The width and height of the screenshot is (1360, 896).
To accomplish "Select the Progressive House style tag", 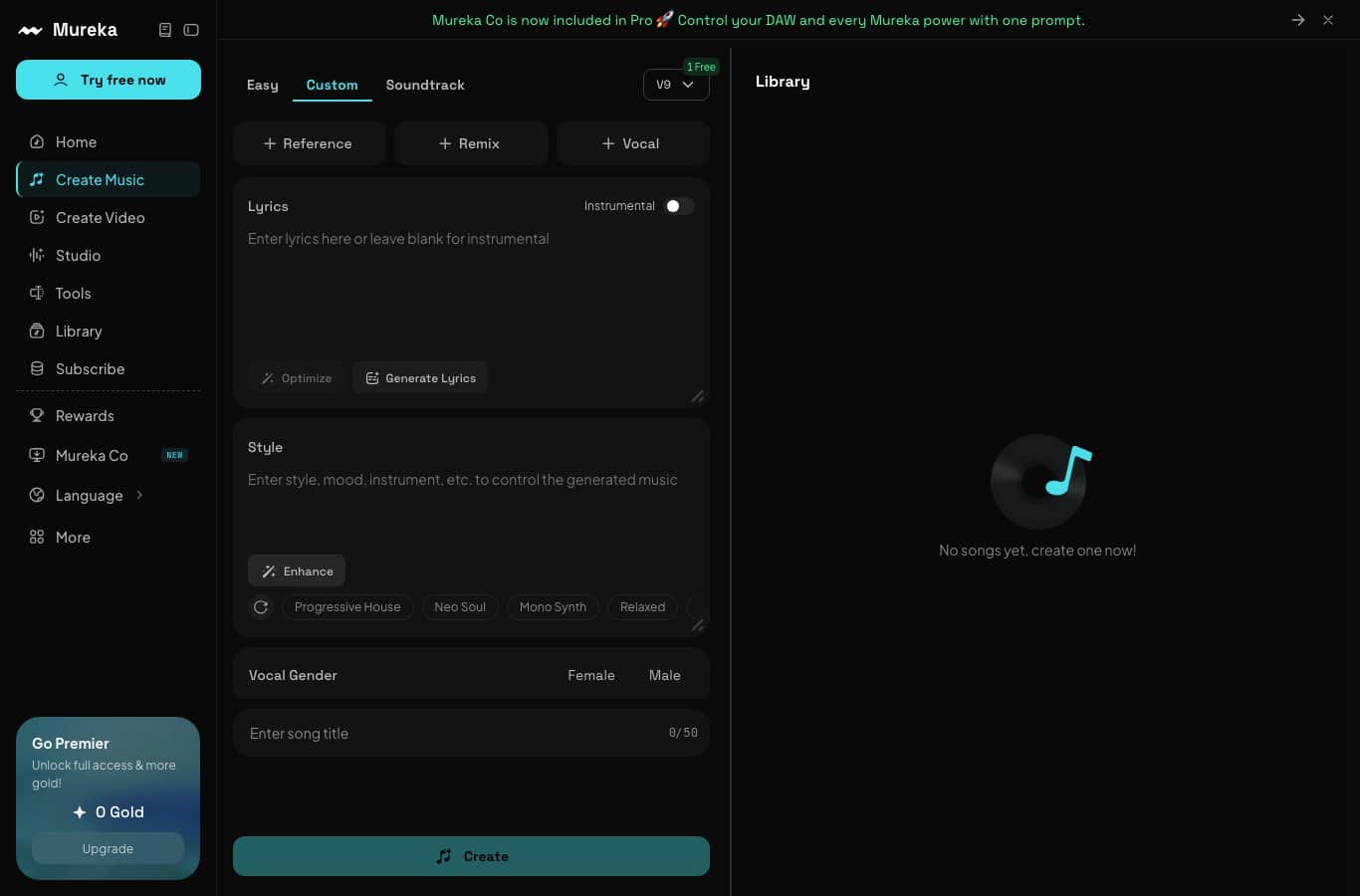I will coord(347,607).
